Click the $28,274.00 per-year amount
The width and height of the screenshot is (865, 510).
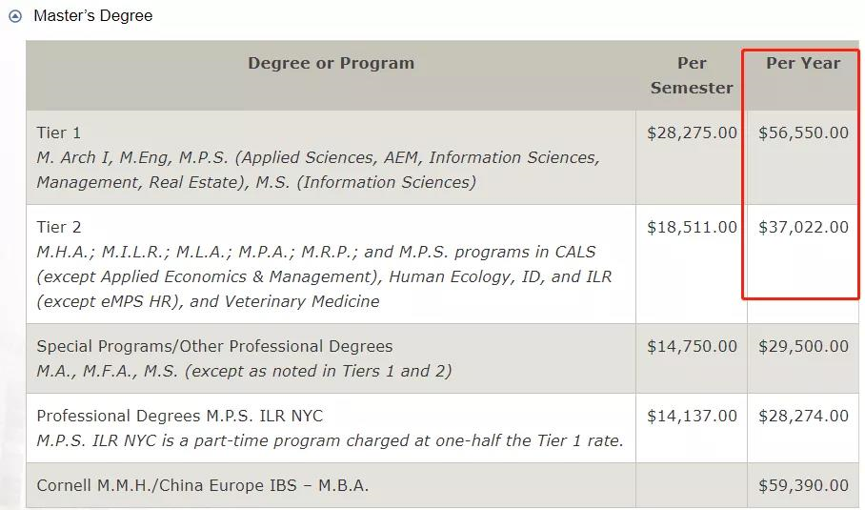click(803, 416)
